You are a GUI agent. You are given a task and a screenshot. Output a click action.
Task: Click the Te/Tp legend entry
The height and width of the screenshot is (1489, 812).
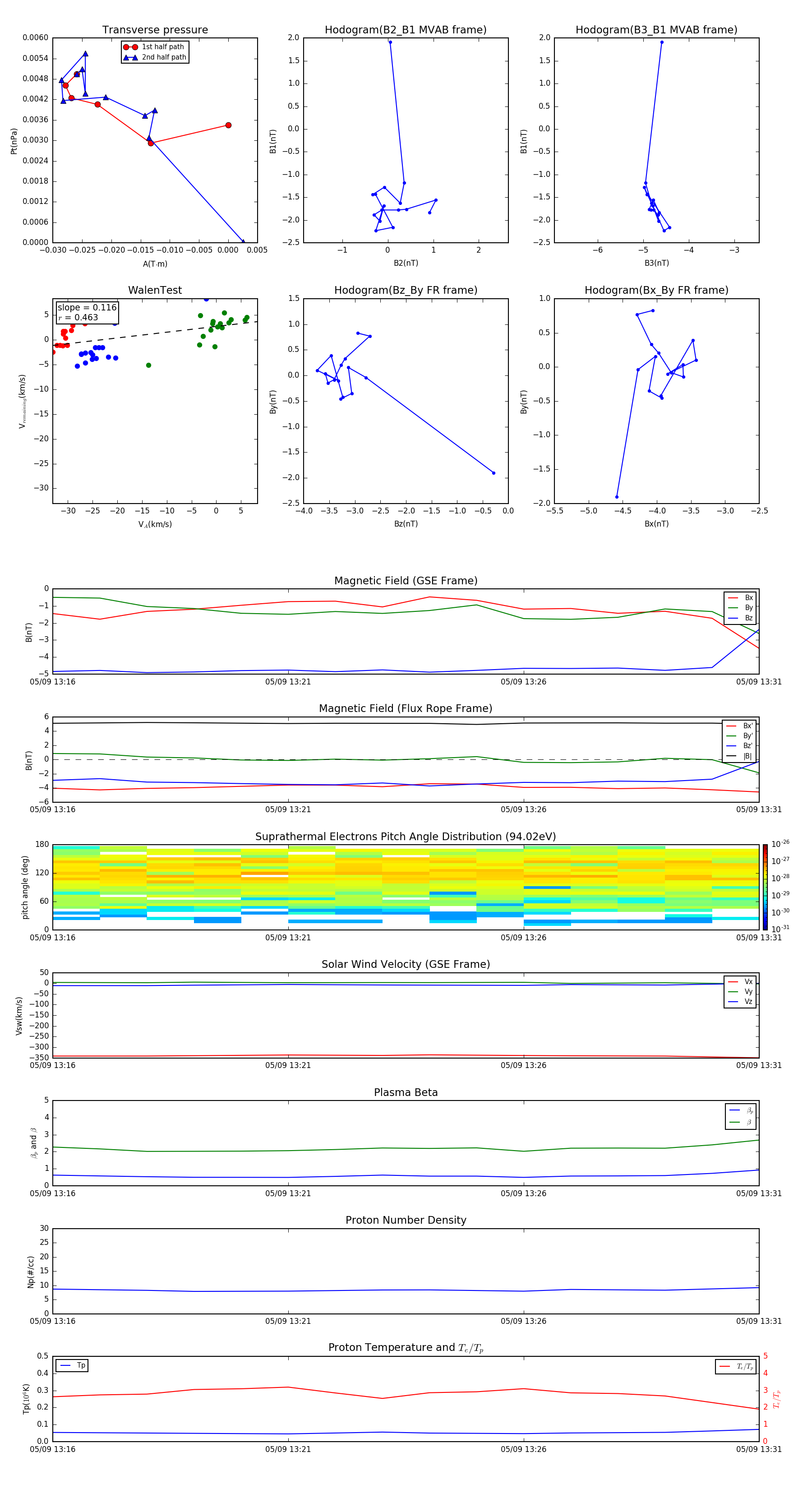tap(736, 1366)
